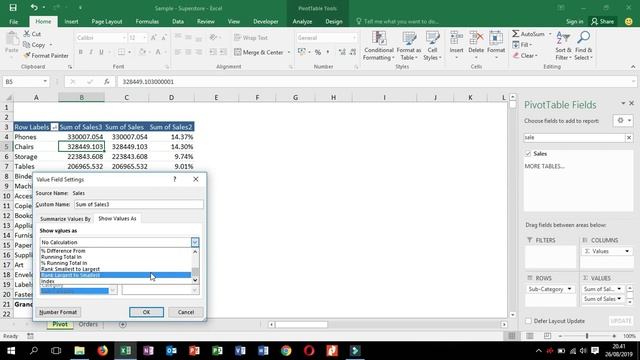Click OK in Value Field Settings
640x360 pixels.
[146, 312]
